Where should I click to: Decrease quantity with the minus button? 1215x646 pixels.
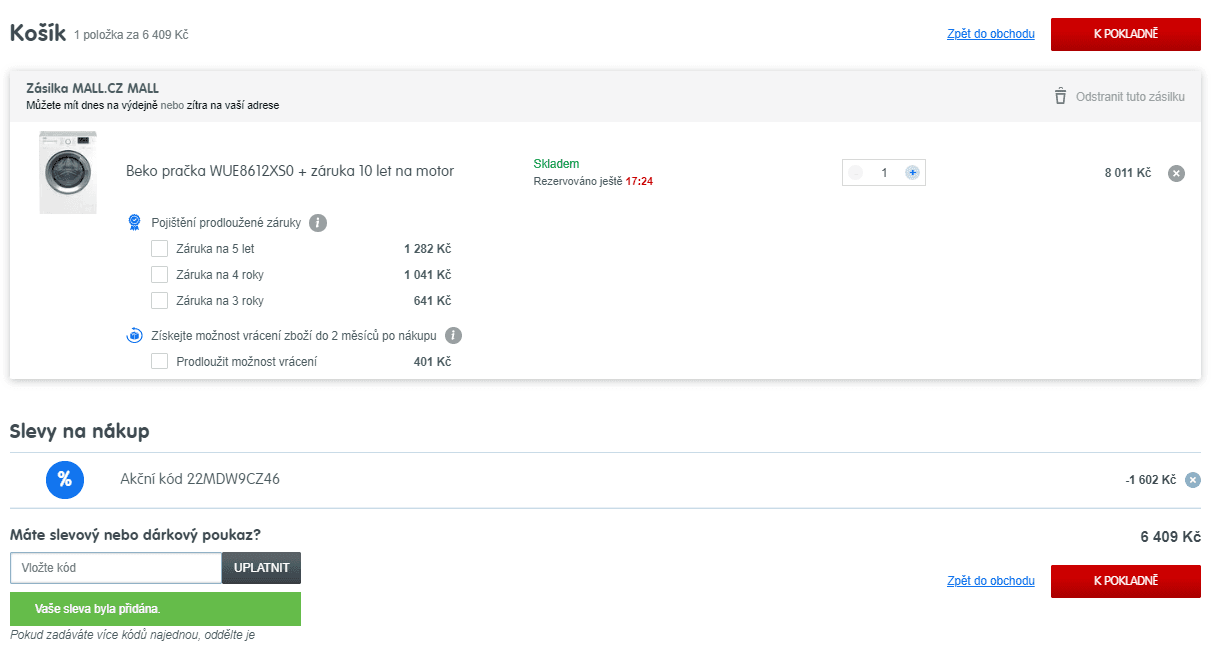point(855,173)
